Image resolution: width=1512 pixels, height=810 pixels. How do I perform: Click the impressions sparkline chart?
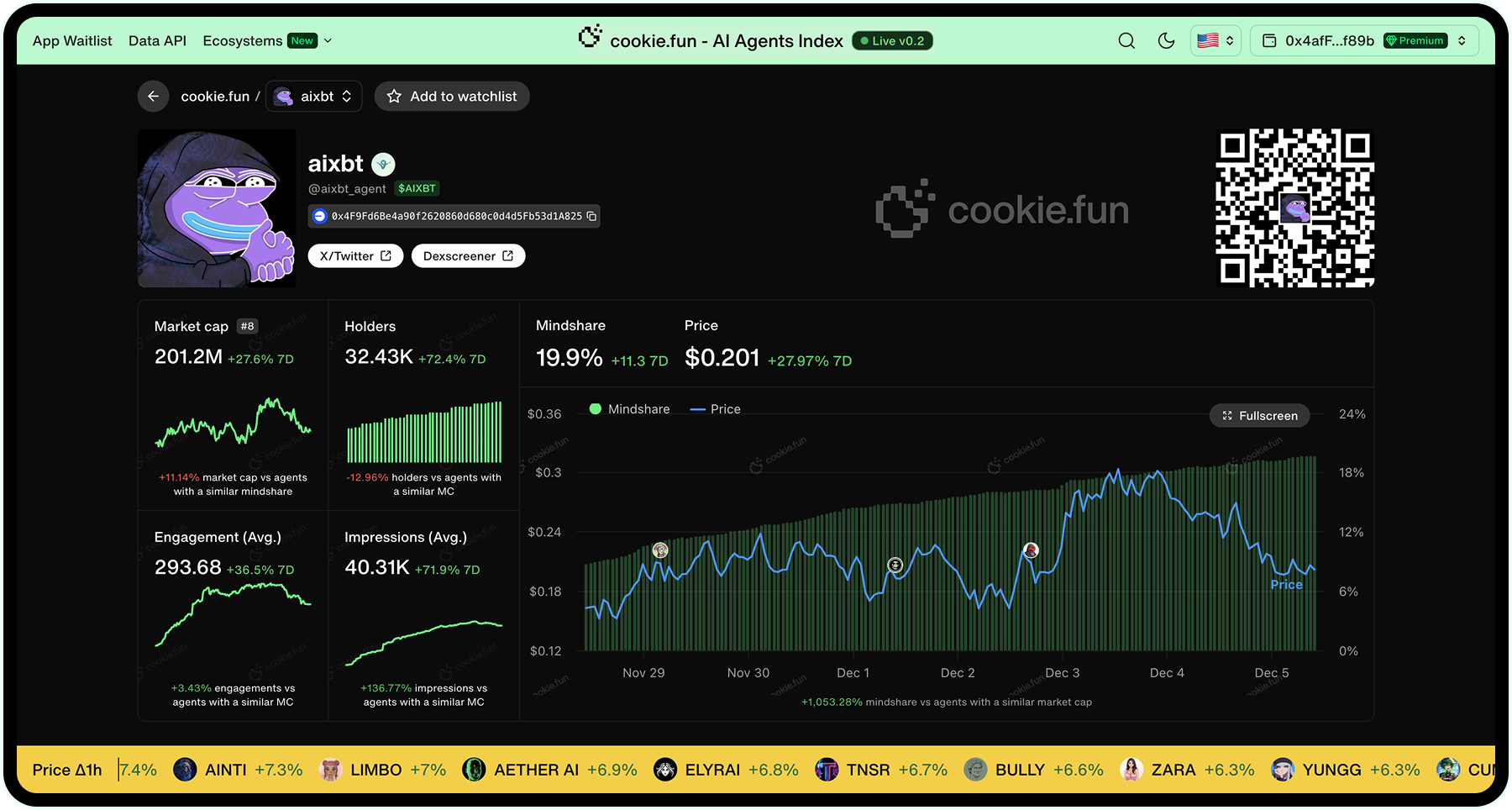tap(424, 643)
